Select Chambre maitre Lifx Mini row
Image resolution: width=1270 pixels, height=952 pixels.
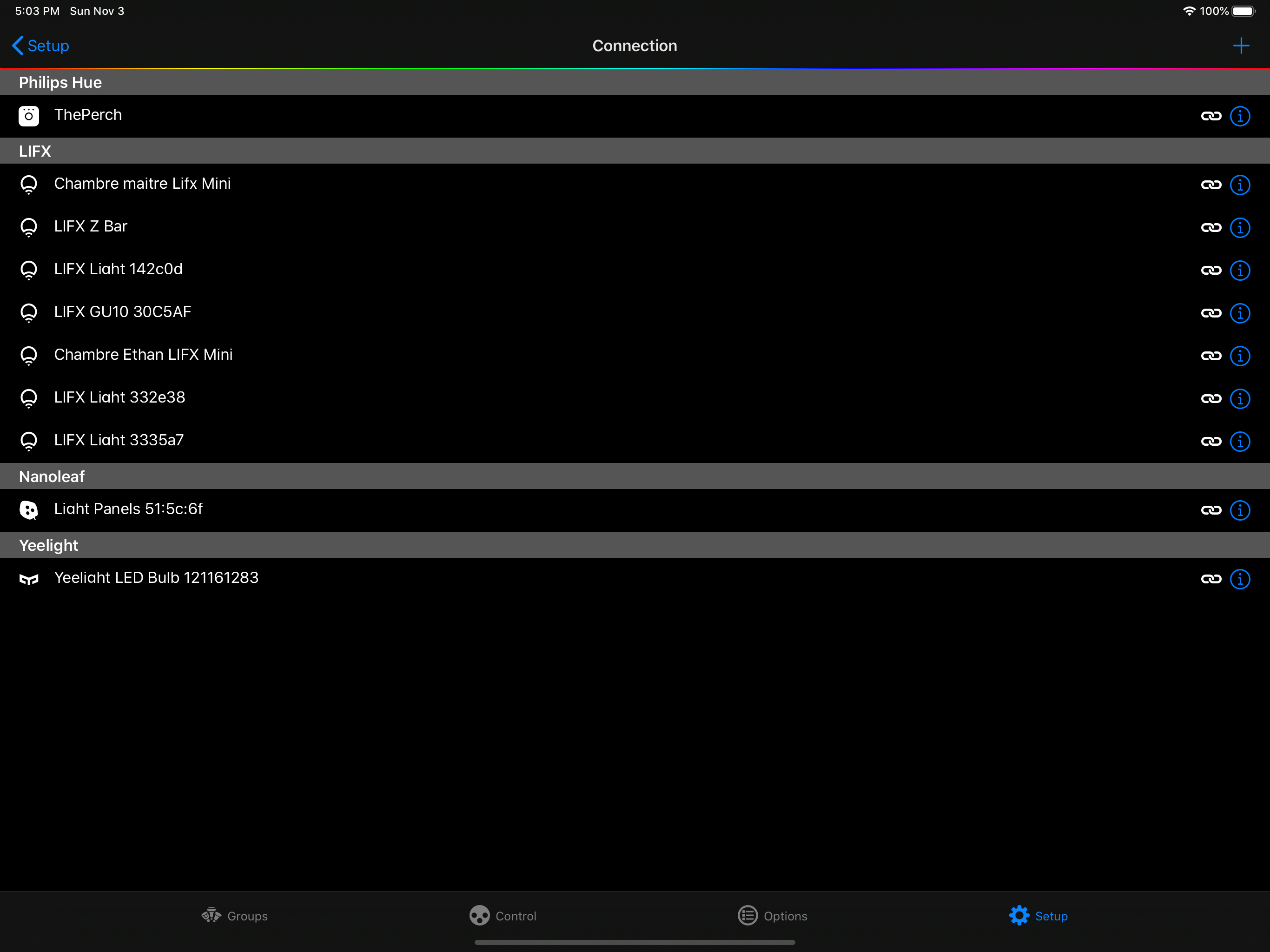(x=635, y=185)
